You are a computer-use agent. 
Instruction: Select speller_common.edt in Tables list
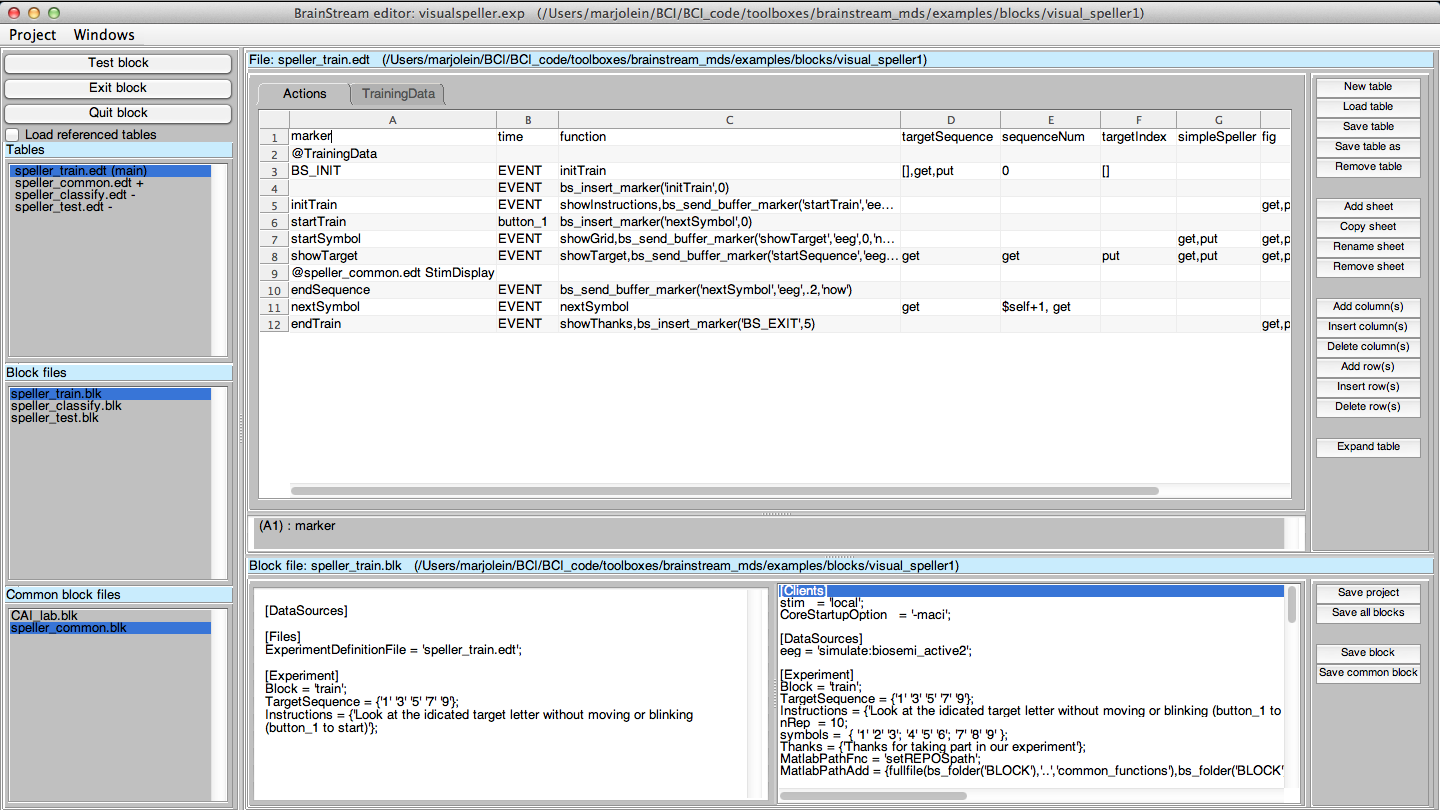point(79,183)
